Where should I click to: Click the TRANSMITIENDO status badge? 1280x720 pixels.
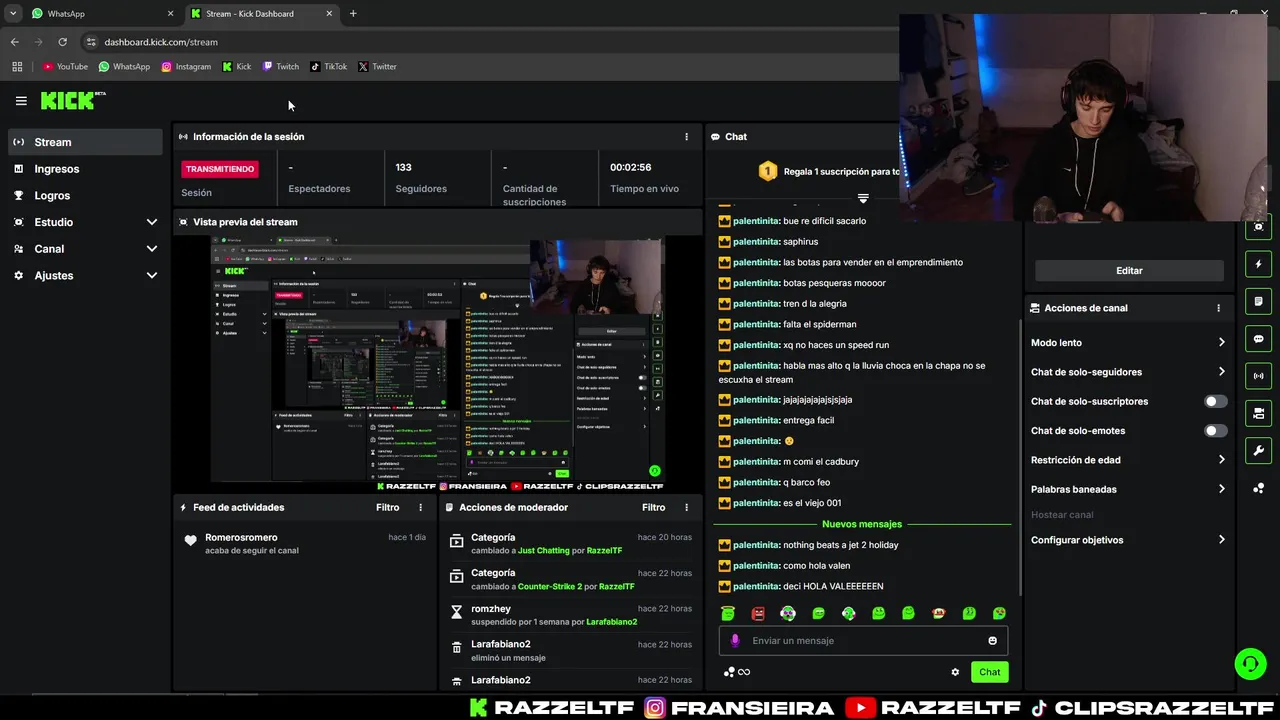tap(220, 169)
